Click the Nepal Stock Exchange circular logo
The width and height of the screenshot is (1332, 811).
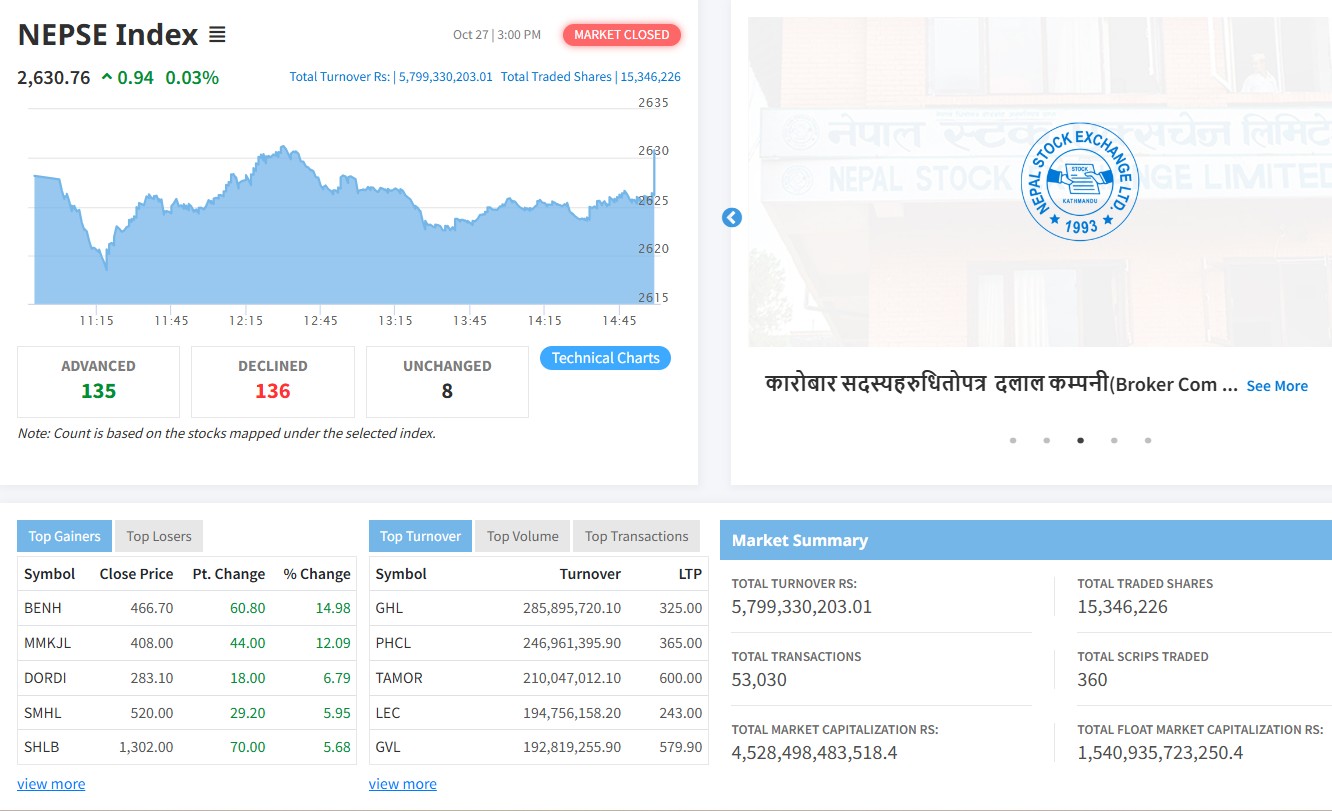tap(1081, 182)
